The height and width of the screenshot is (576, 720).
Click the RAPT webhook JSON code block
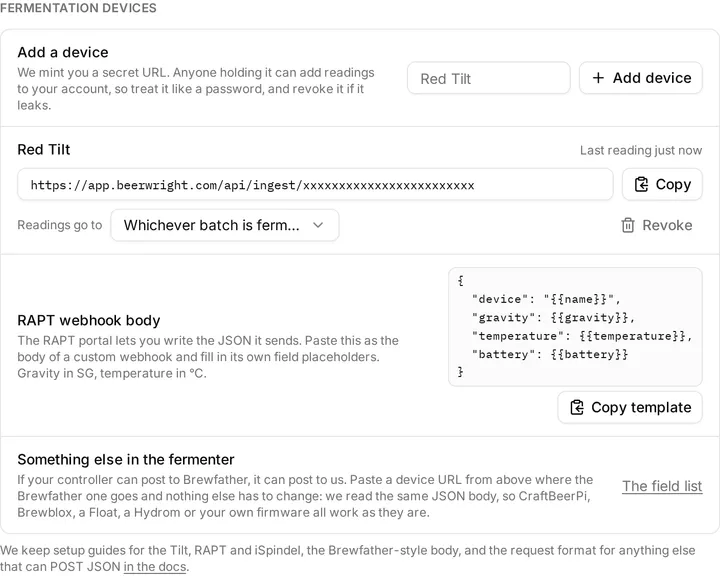click(575, 327)
